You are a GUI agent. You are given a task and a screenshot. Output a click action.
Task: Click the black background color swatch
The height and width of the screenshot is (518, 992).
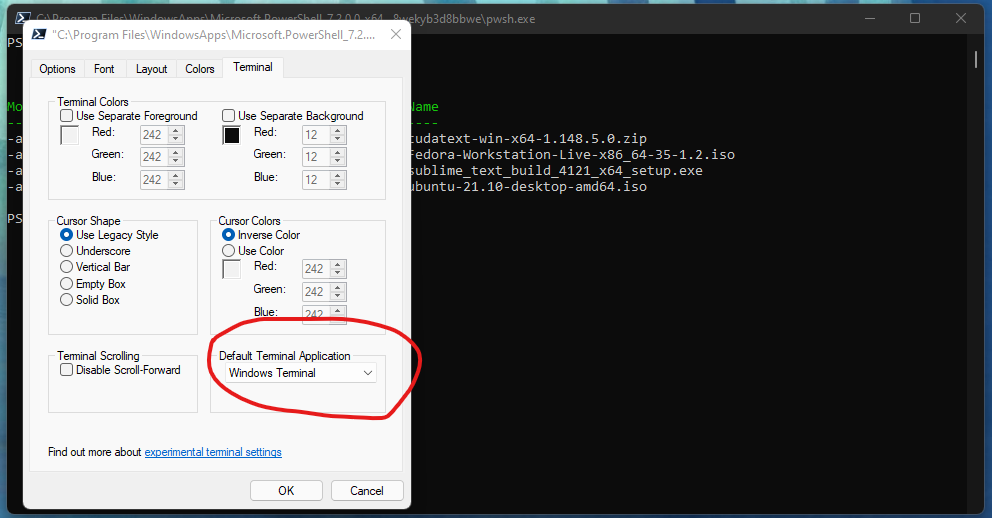click(x=232, y=135)
